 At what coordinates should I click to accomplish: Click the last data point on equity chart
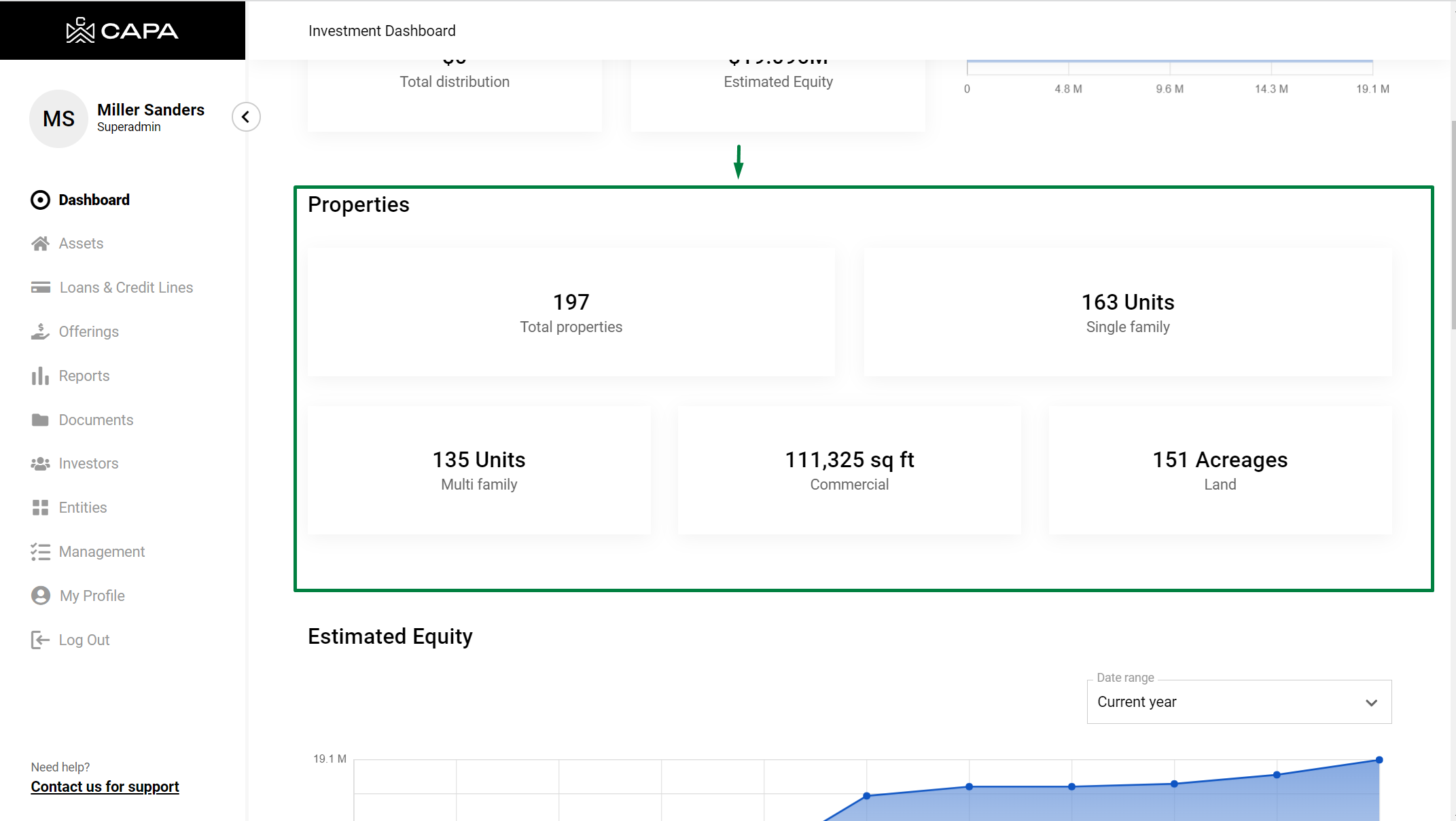[x=1379, y=760]
